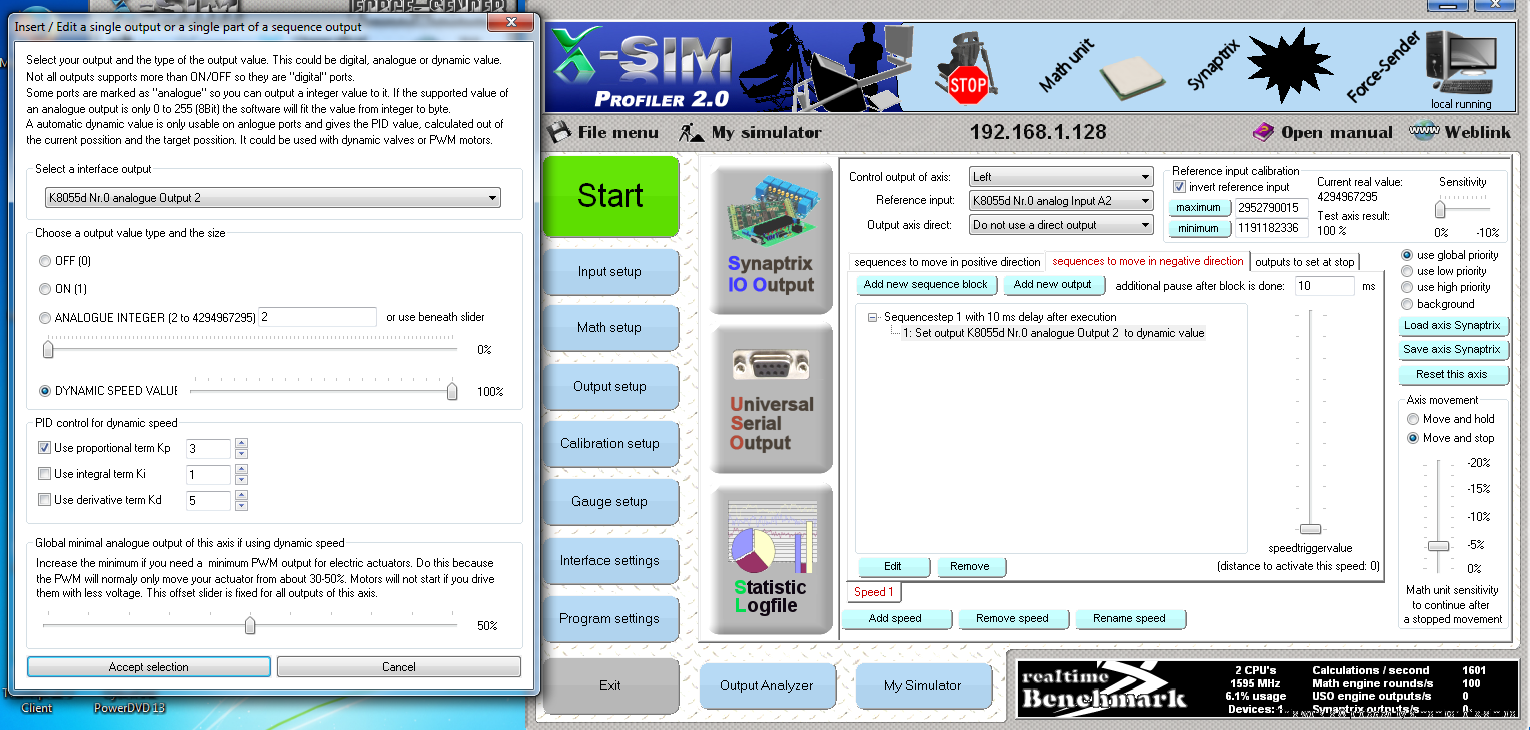Select the Synaptrix IO Output panel icon
This screenshot has height=730, width=1530.
point(770,238)
